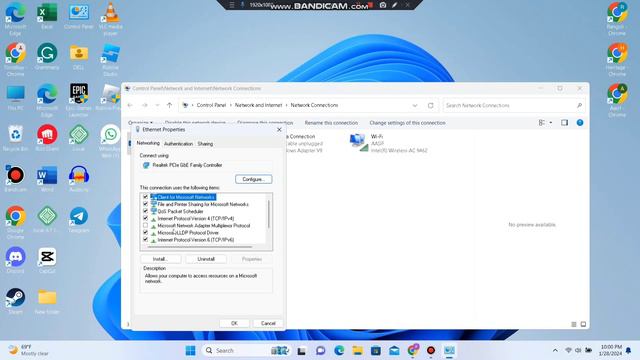Screen dimensions: 640x360
Task: Open Mail app from taskbar
Action: (394, 350)
